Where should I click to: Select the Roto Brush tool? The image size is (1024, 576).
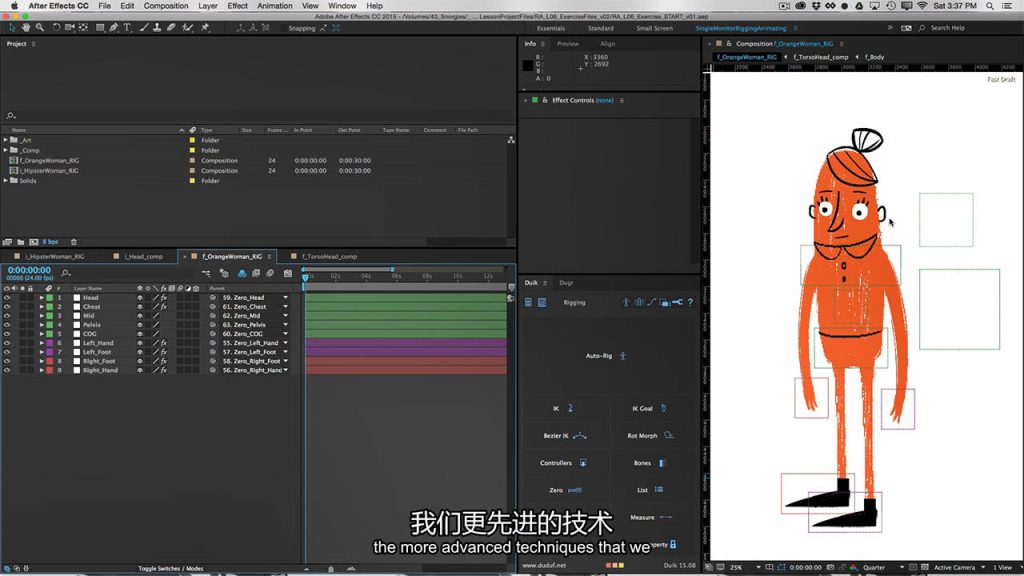click(x=188, y=28)
